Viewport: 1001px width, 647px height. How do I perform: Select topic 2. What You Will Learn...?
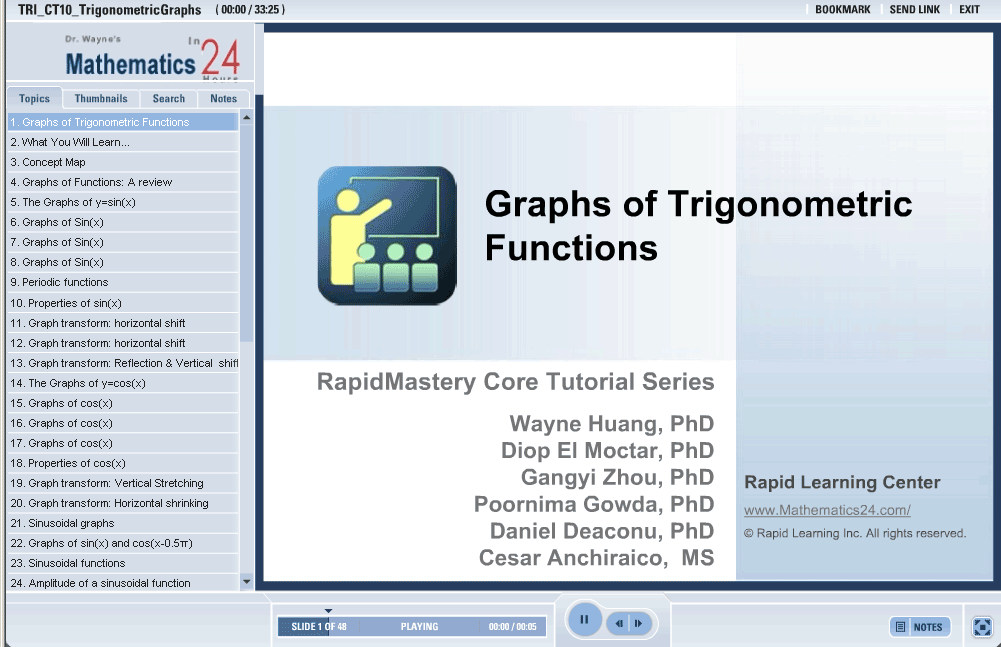(123, 142)
